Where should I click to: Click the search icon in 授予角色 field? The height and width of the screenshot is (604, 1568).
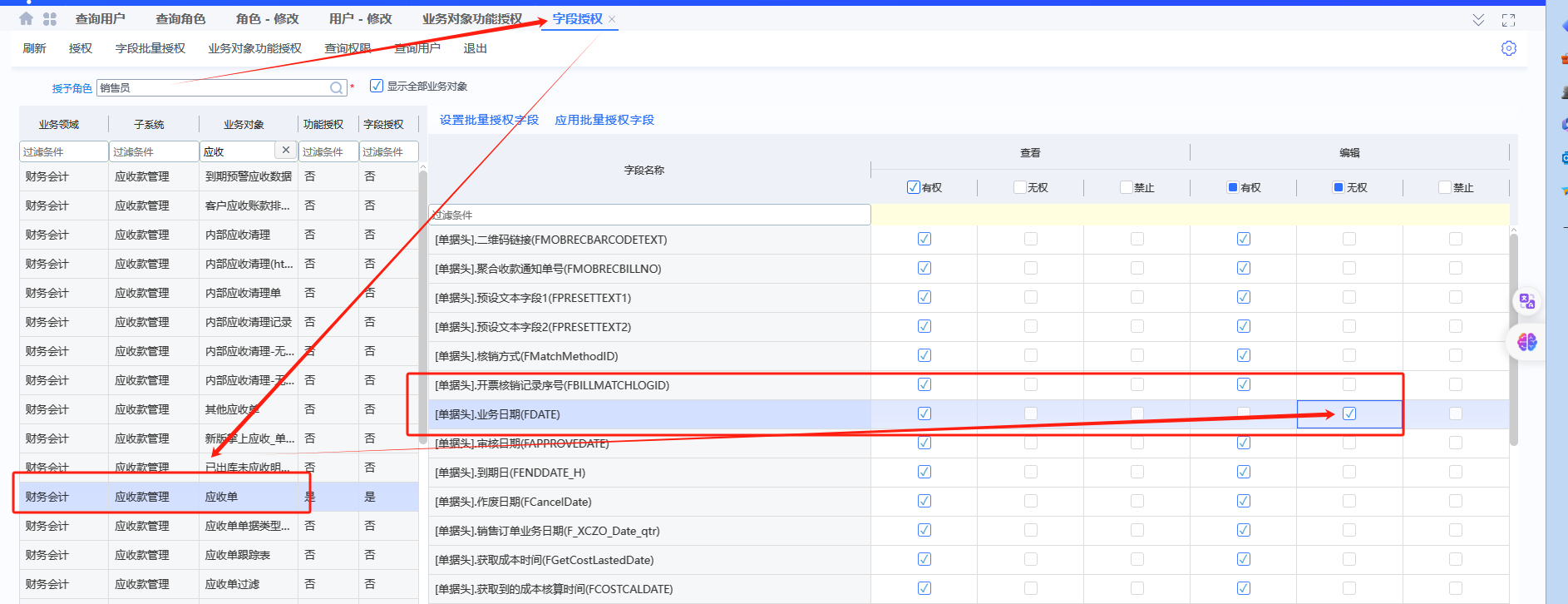(337, 87)
